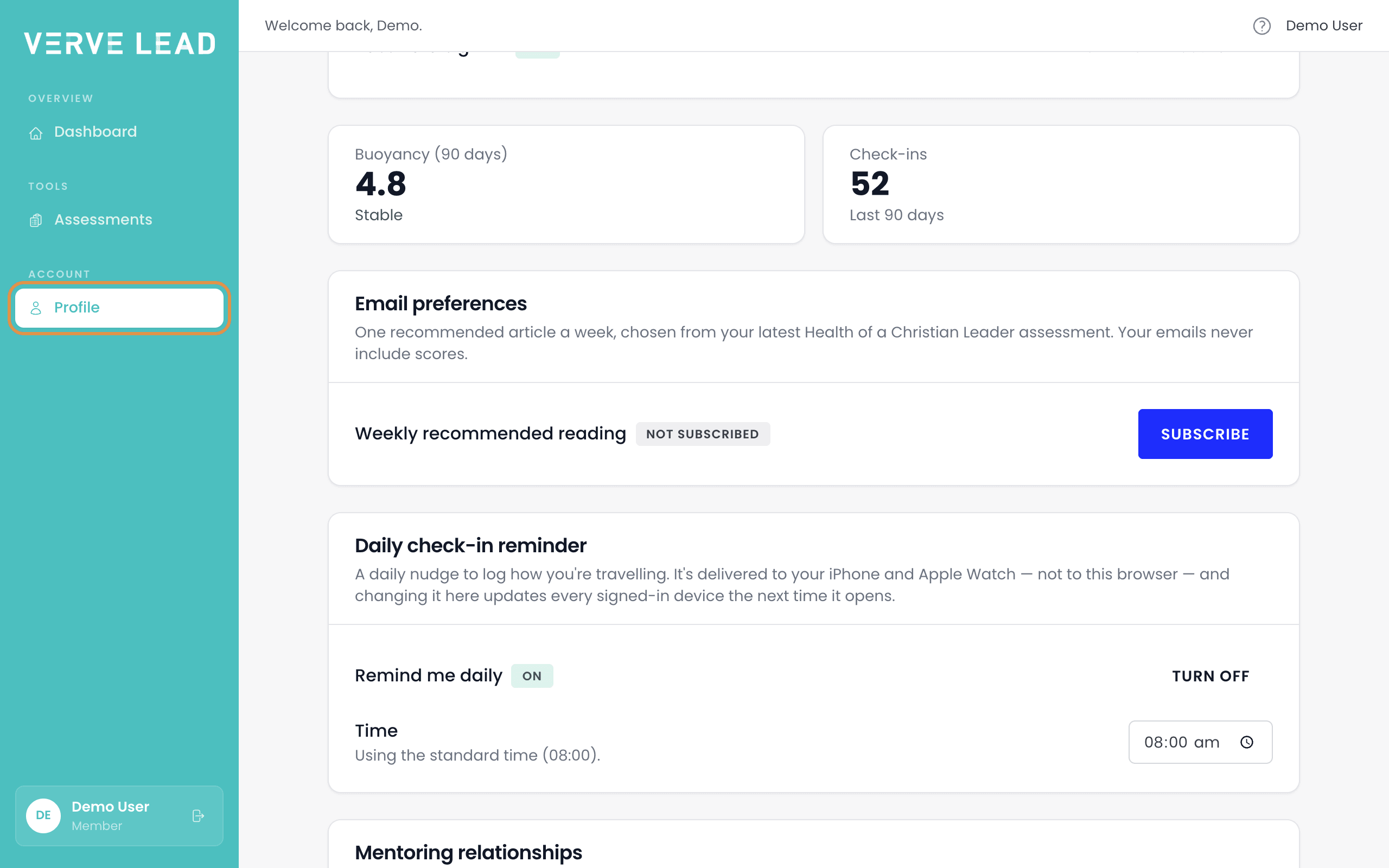Click the Email preferences heading
The height and width of the screenshot is (868, 1389).
coord(440,304)
